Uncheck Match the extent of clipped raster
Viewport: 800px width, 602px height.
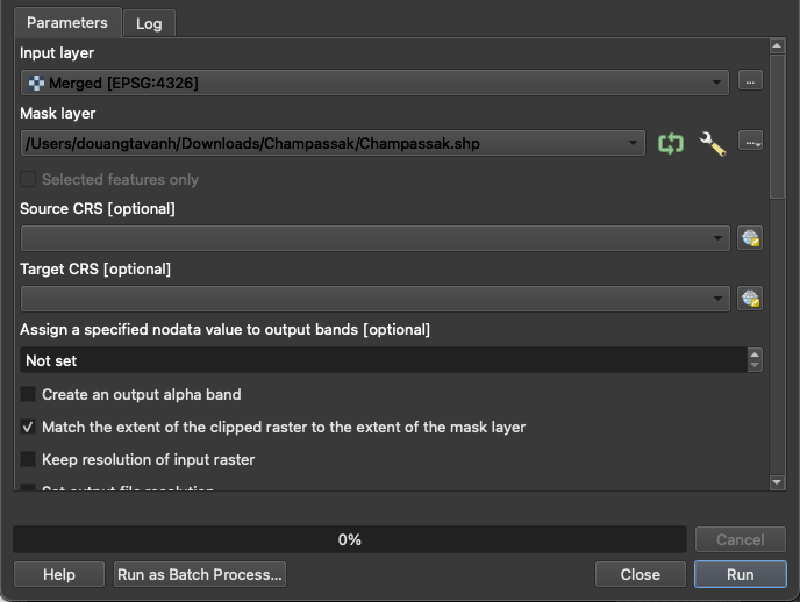coord(28,427)
